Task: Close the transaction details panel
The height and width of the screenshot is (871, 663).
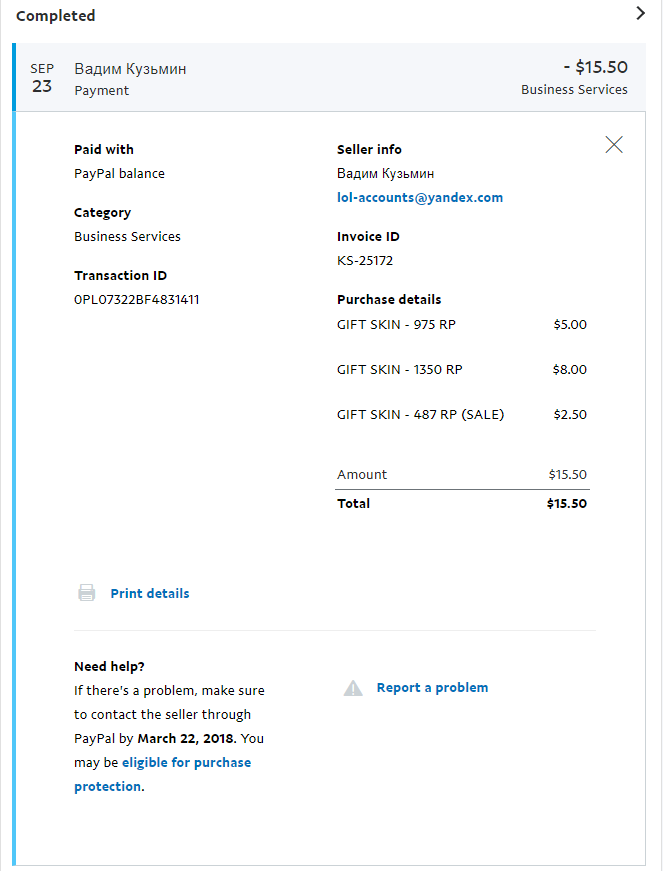Action: coord(614,145)
